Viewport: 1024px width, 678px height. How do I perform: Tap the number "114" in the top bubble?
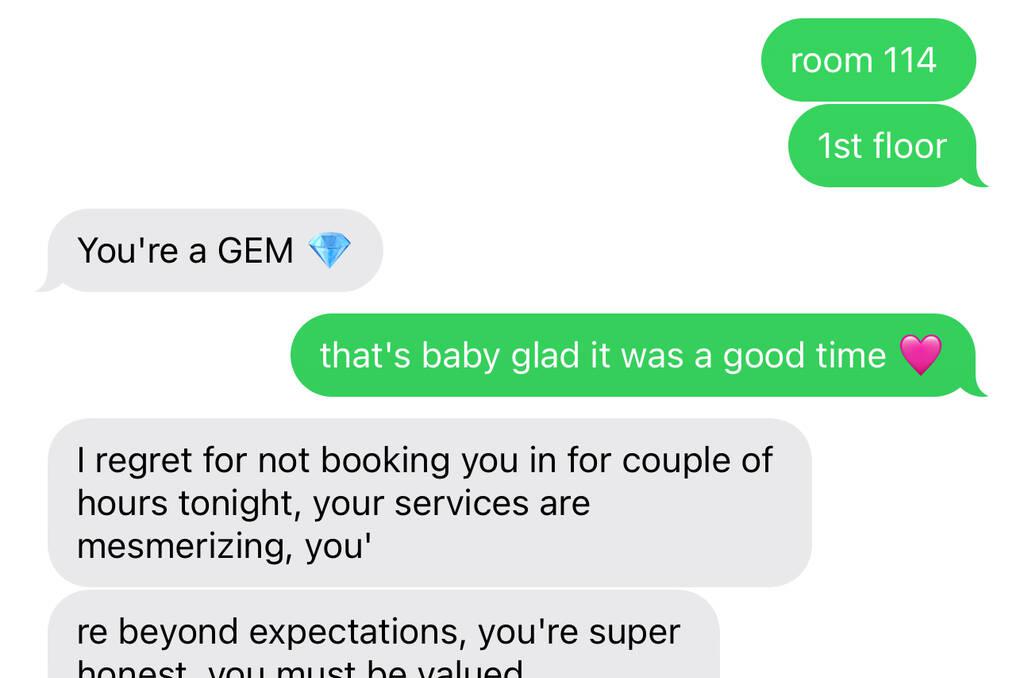(909, 60)
